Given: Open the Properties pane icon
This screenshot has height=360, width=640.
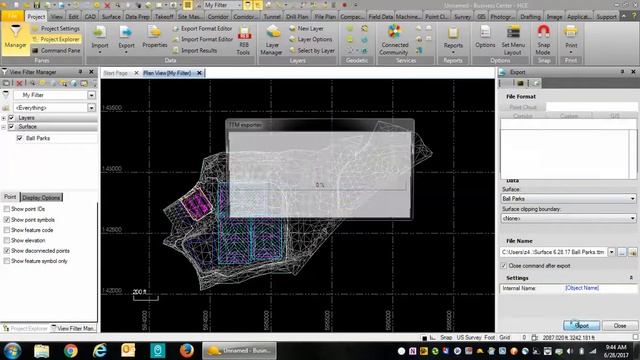Looking at the screenshot, I should click(x=155, y=37).
